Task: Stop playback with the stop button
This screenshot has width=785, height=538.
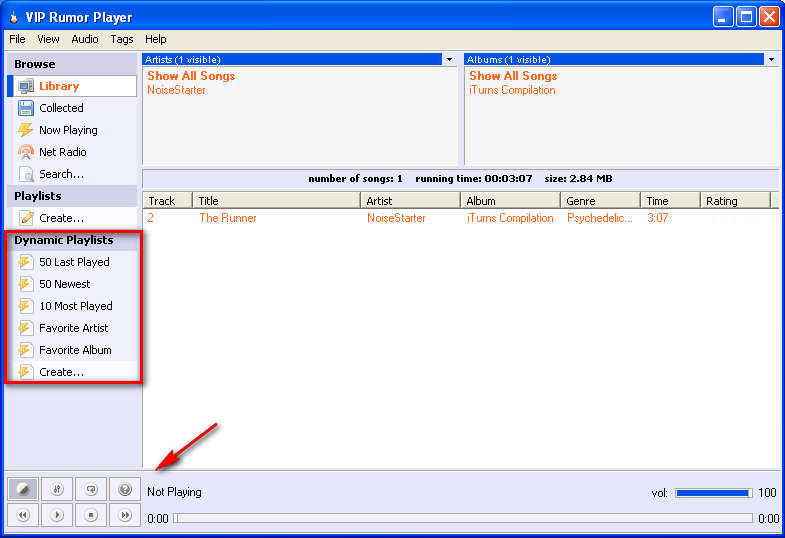Action: click(91, 515)
